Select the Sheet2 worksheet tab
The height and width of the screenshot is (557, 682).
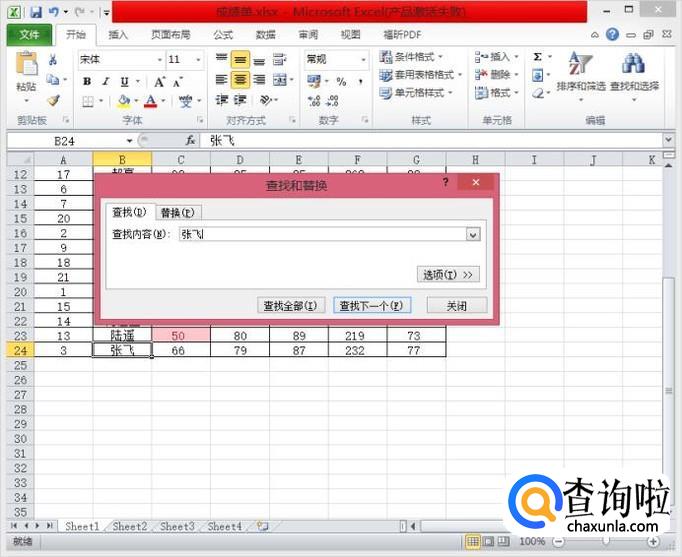coord(130,526)
